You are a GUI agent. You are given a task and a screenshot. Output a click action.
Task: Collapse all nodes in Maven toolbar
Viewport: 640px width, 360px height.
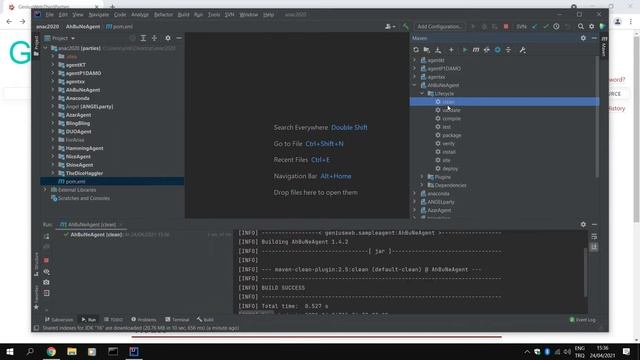[508, 50]
